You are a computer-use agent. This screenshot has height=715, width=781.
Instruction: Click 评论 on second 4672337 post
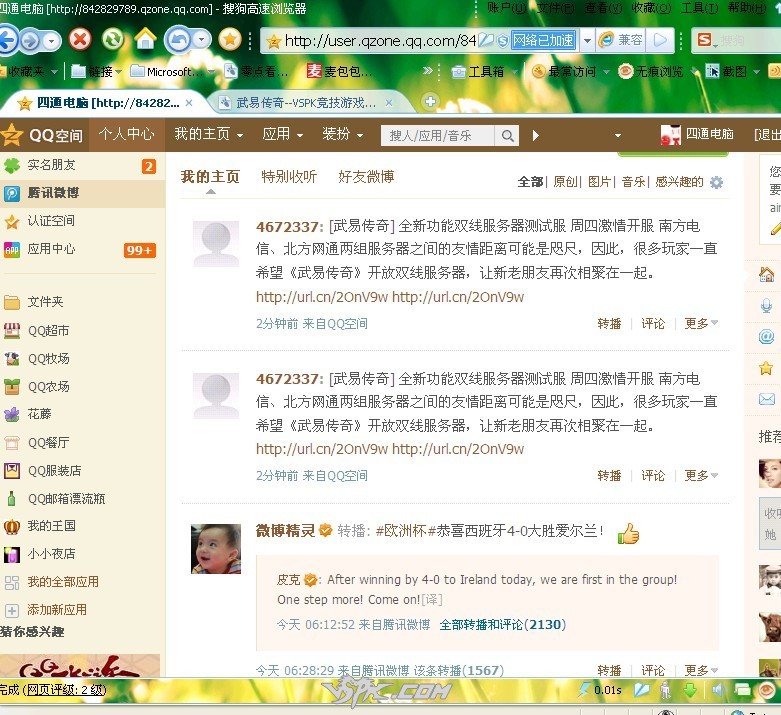pos(653,476)
